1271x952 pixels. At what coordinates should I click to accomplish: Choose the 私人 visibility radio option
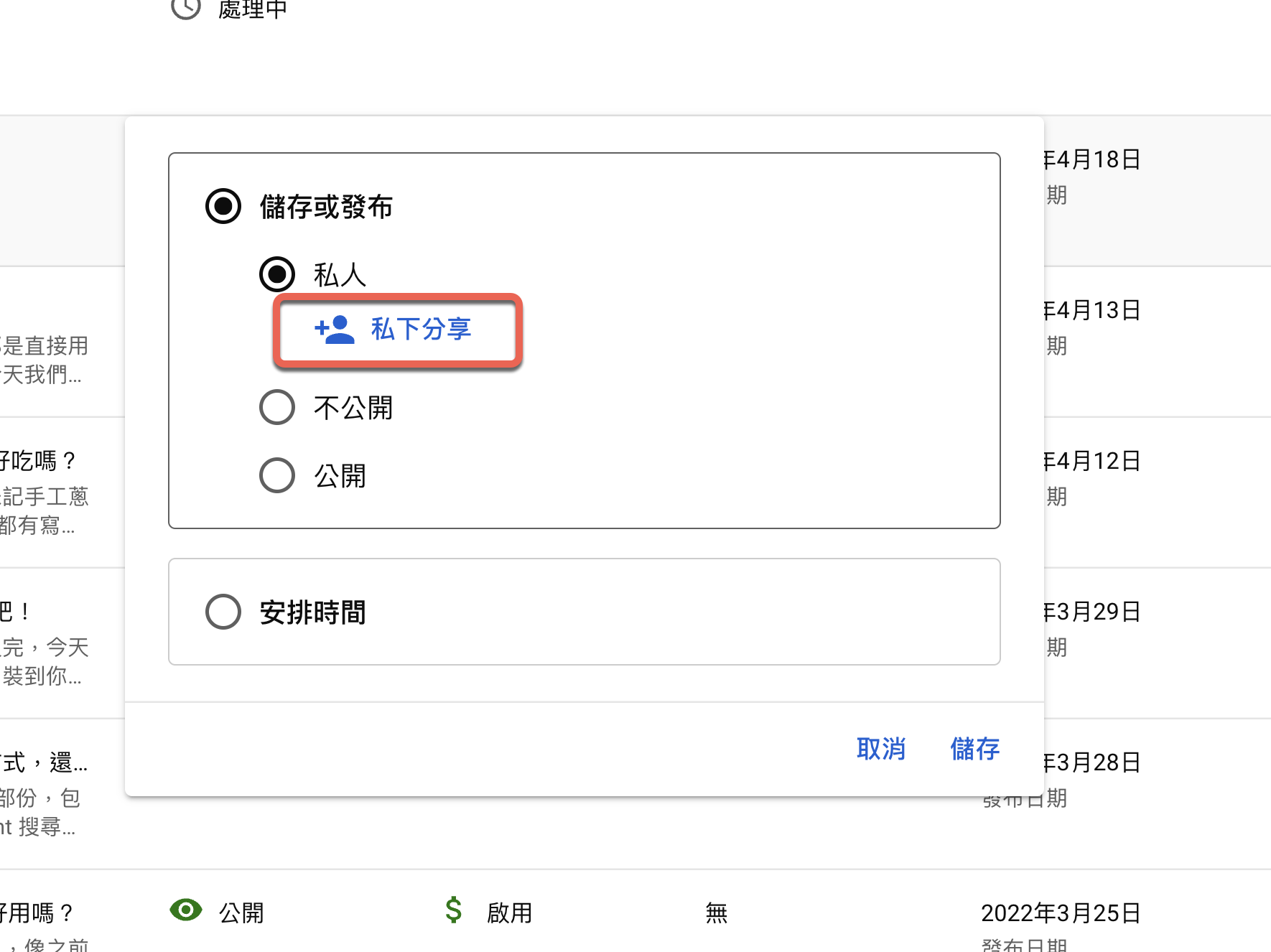click(277, 274)
